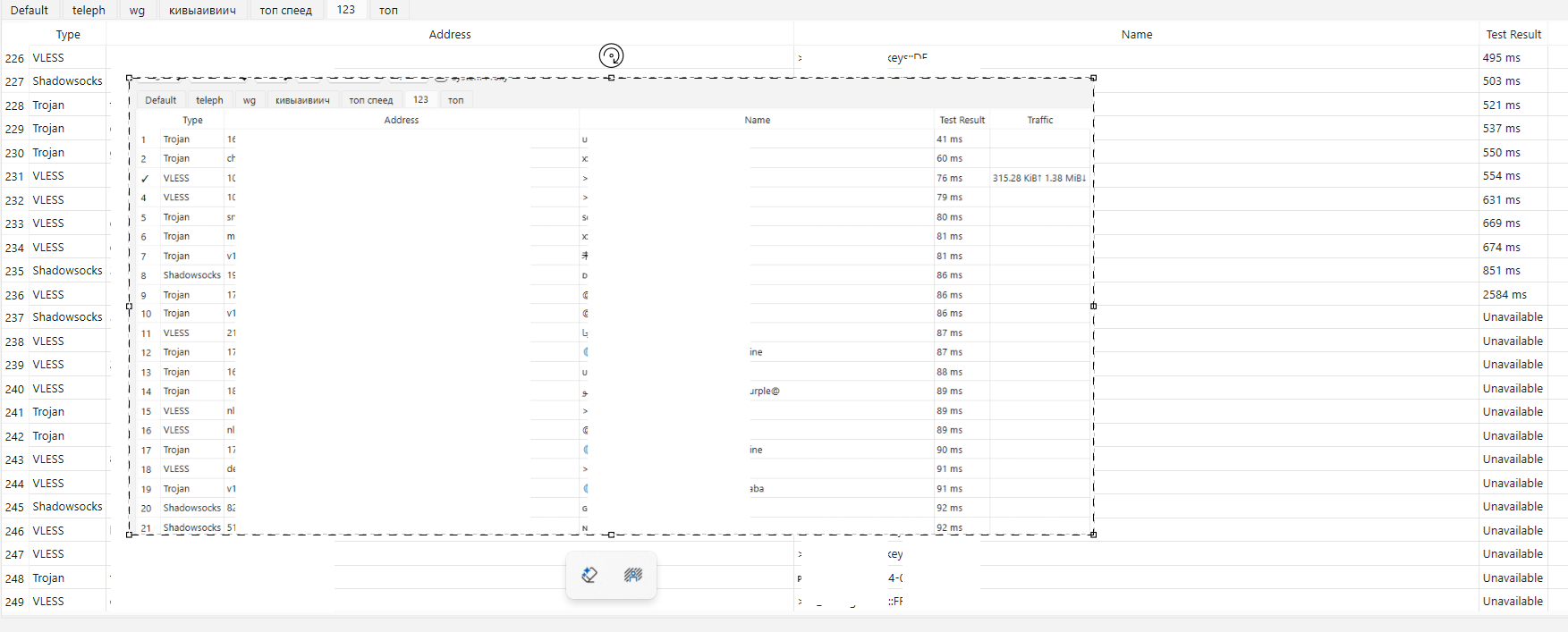The height and width of the screenshot is (632, 1568).
Task: Click the 'Traffic' column header
Action: (x=1039, y=120)
